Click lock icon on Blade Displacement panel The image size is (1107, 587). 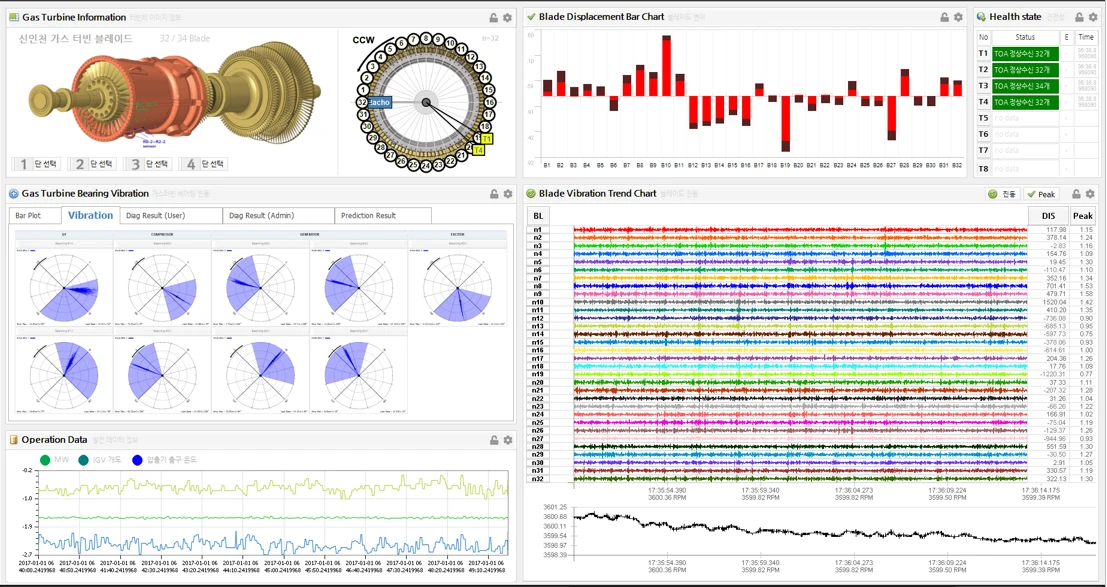point(944,17)
